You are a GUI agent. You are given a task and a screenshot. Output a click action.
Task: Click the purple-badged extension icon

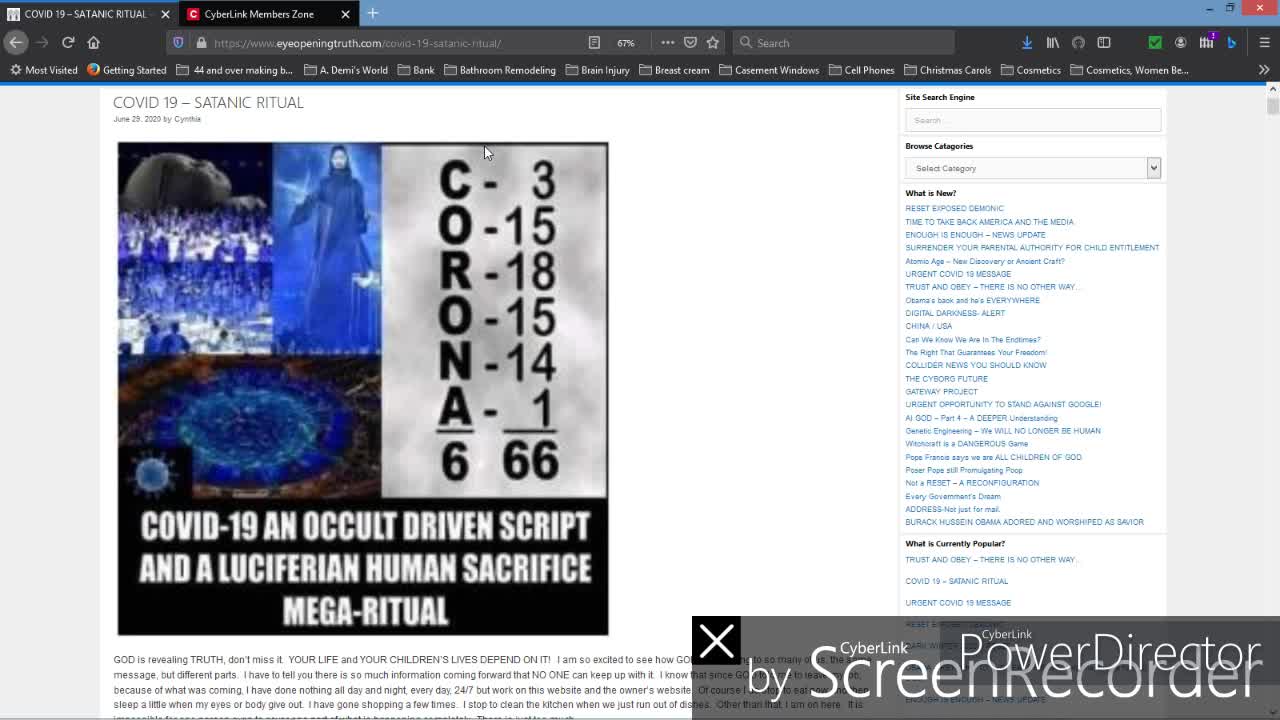click(1207, 42)
